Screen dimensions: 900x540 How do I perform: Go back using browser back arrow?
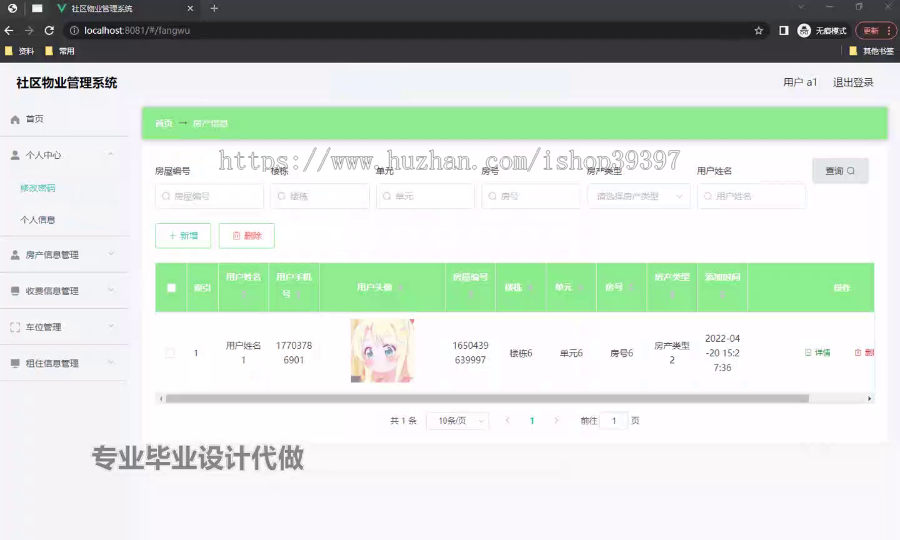pos(9,30)
